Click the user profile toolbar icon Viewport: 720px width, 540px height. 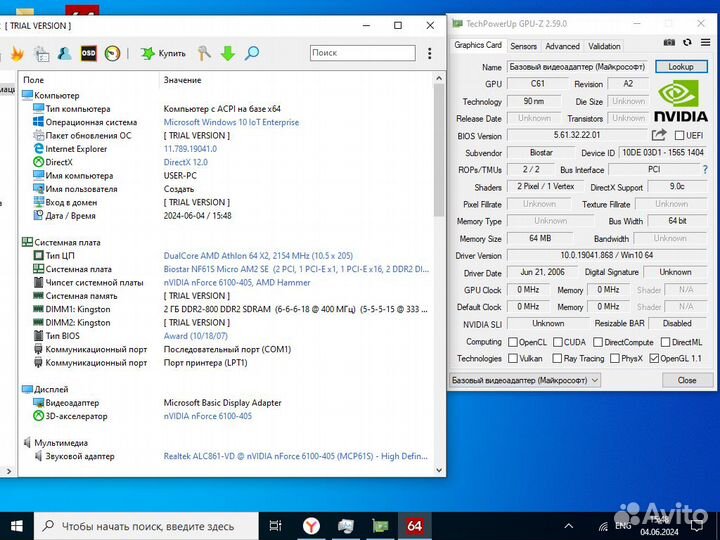pyautogui.click(x=64, y=54)
